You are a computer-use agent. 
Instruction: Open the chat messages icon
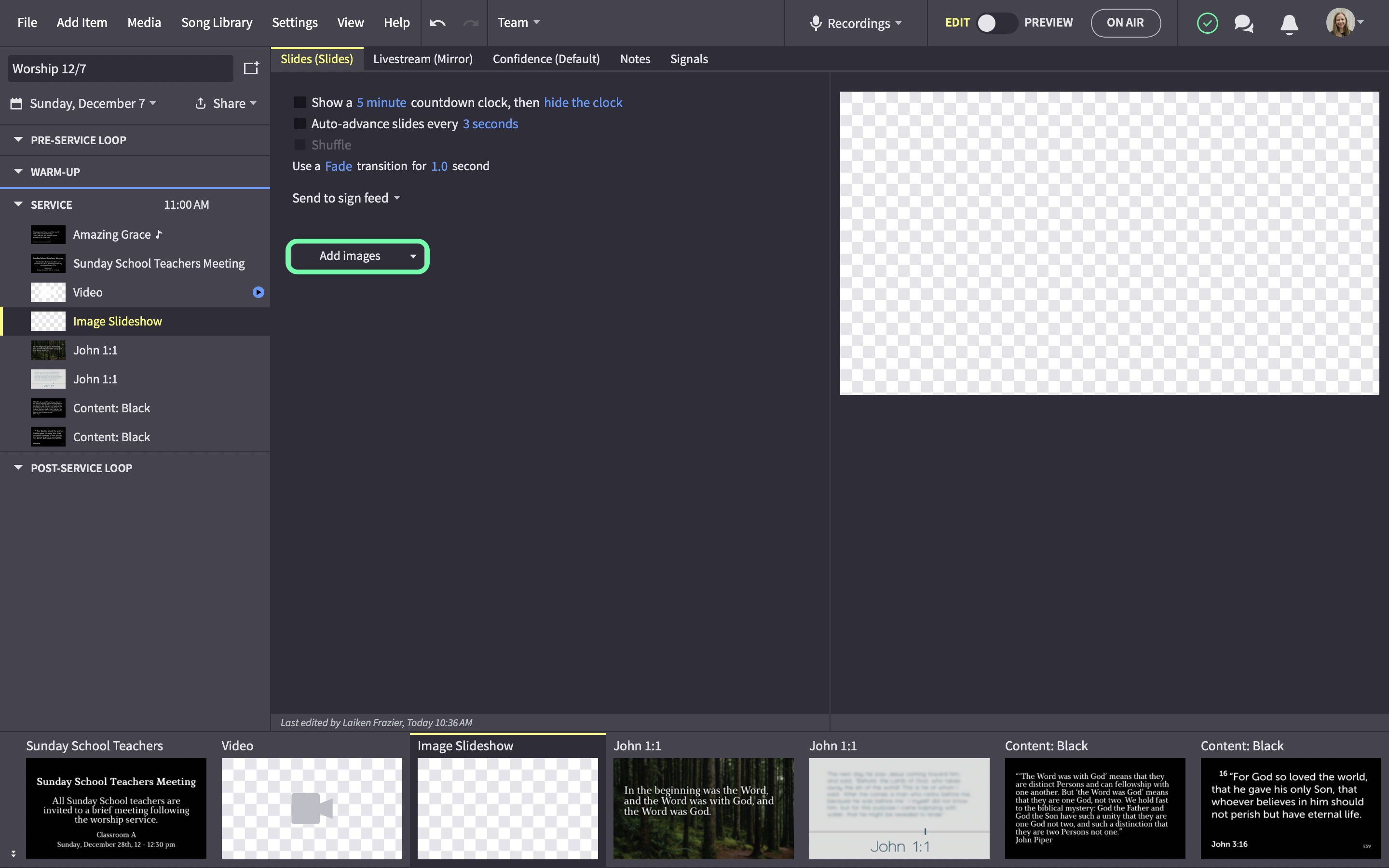[1244, 24]
